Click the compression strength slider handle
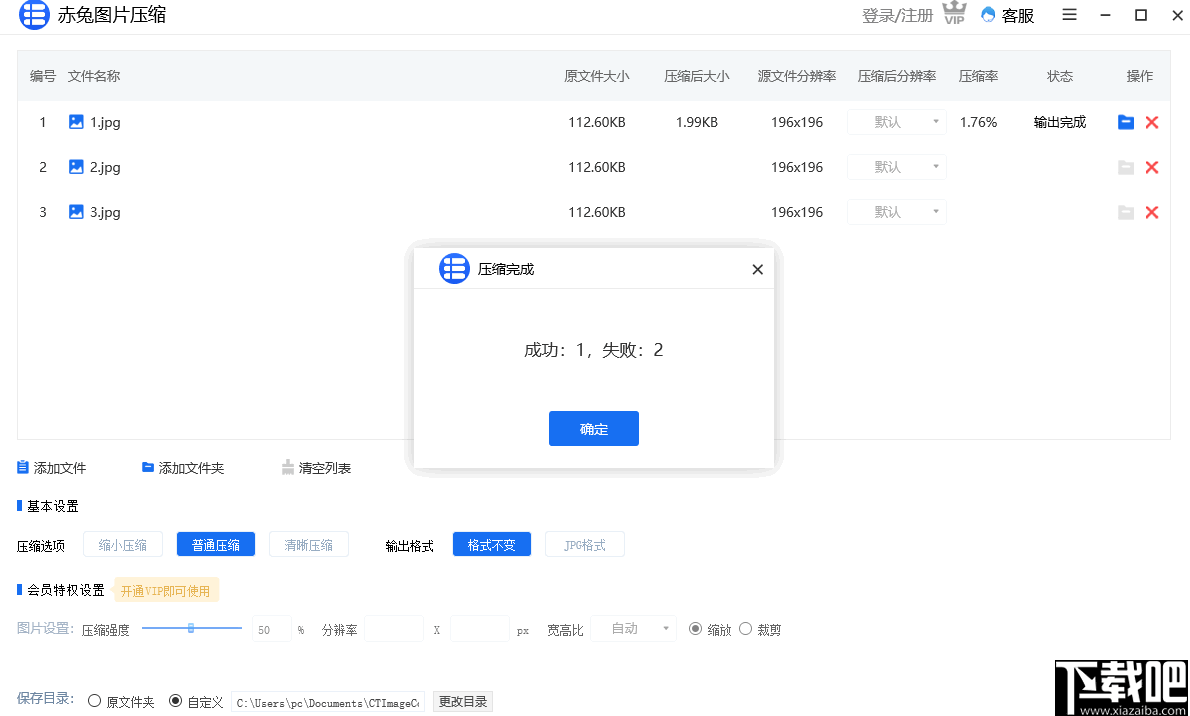This screenshot has width=1190, height=716. pos(192,628)
